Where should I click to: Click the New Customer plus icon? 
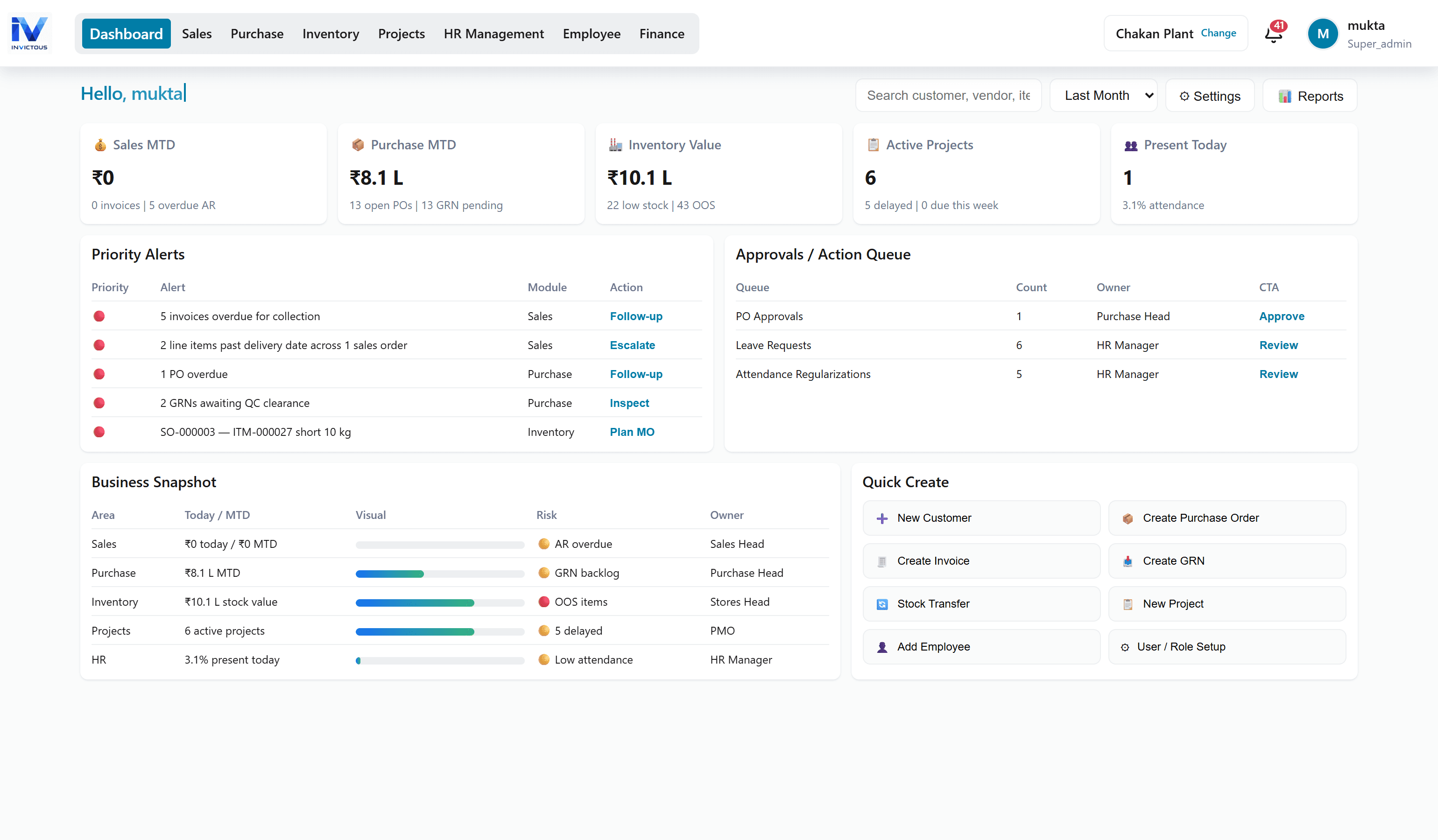[x=881, y=518]
